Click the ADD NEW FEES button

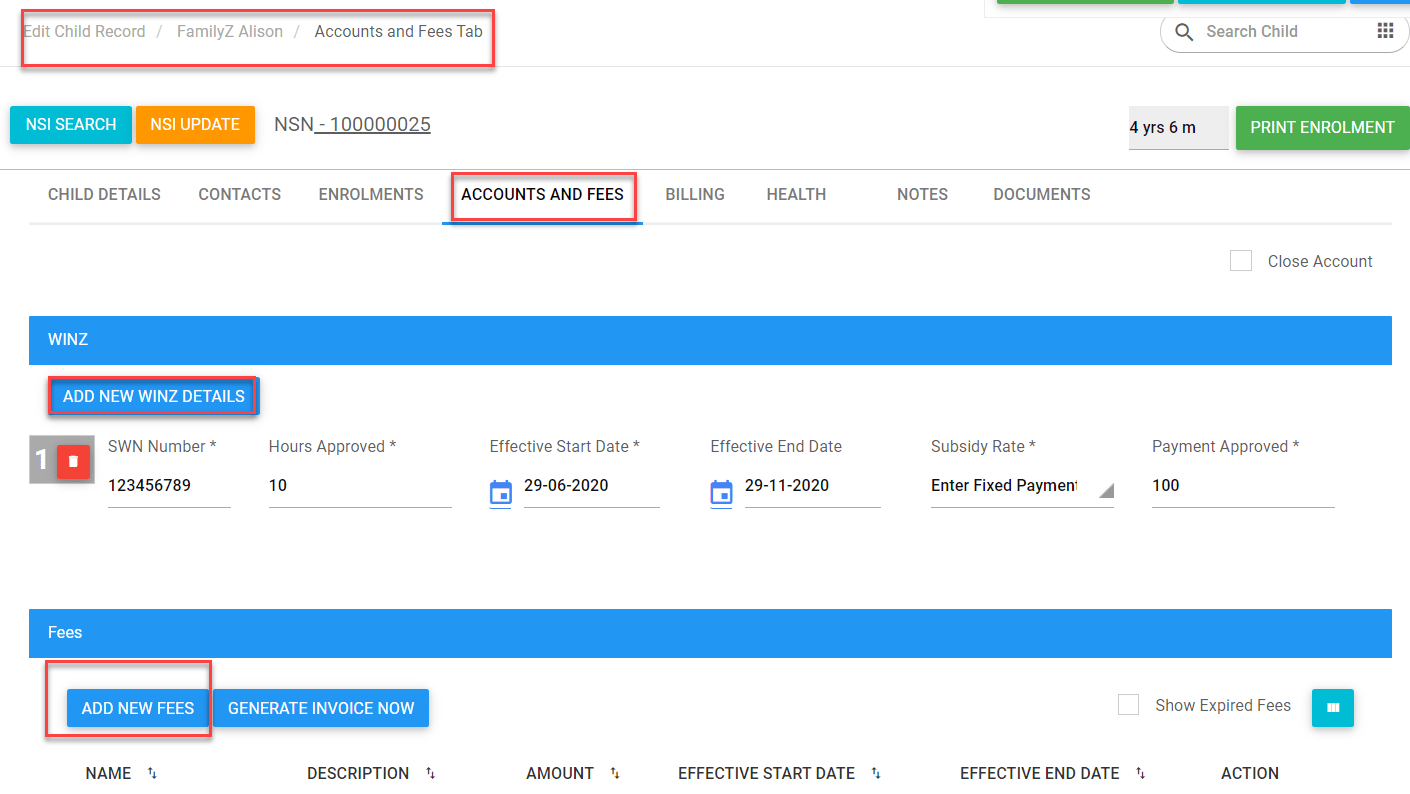click(x=137, y=708)
